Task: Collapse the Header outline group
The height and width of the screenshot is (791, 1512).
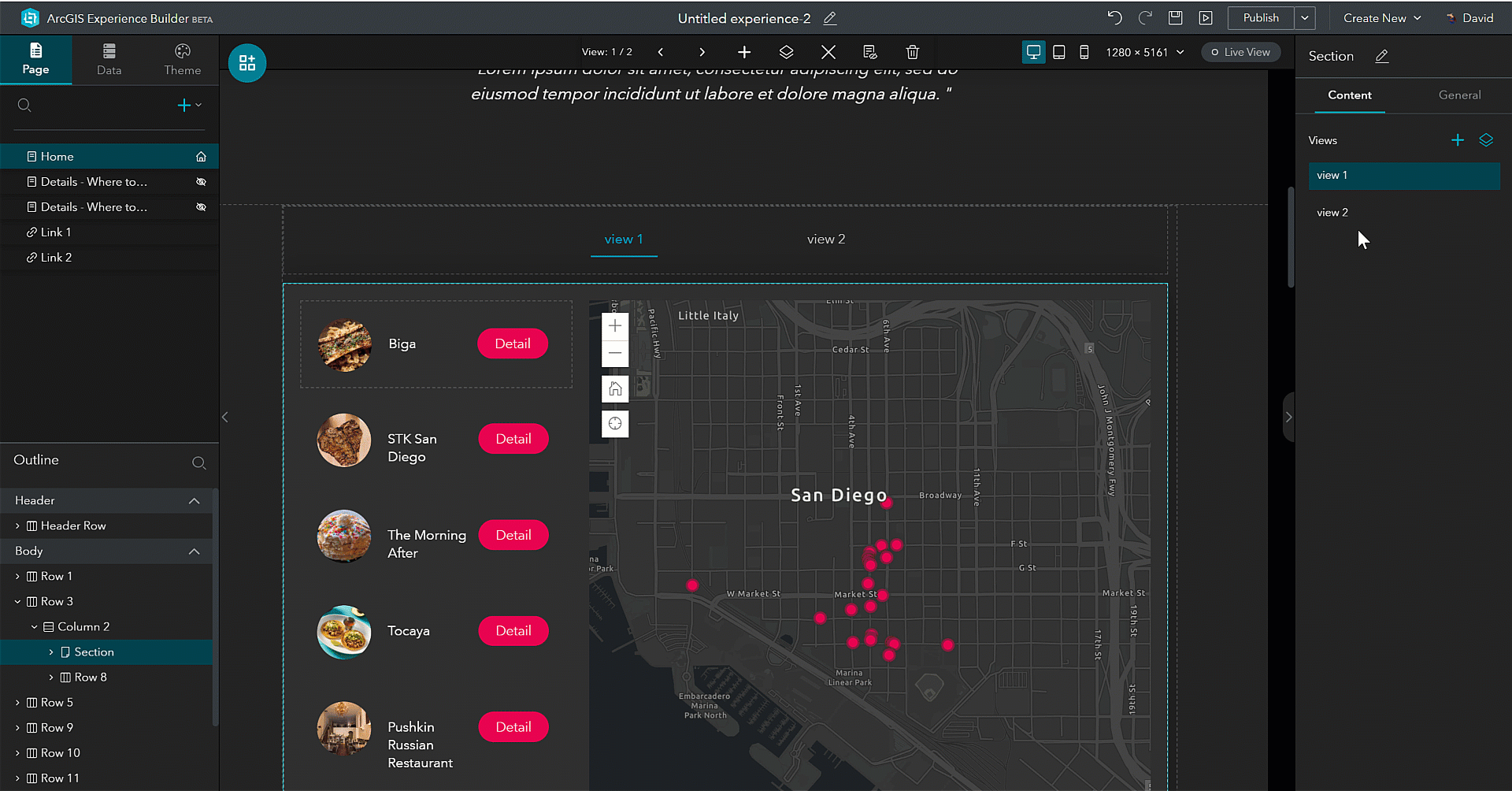Action: pyautogui.click(x=195, y=501)
